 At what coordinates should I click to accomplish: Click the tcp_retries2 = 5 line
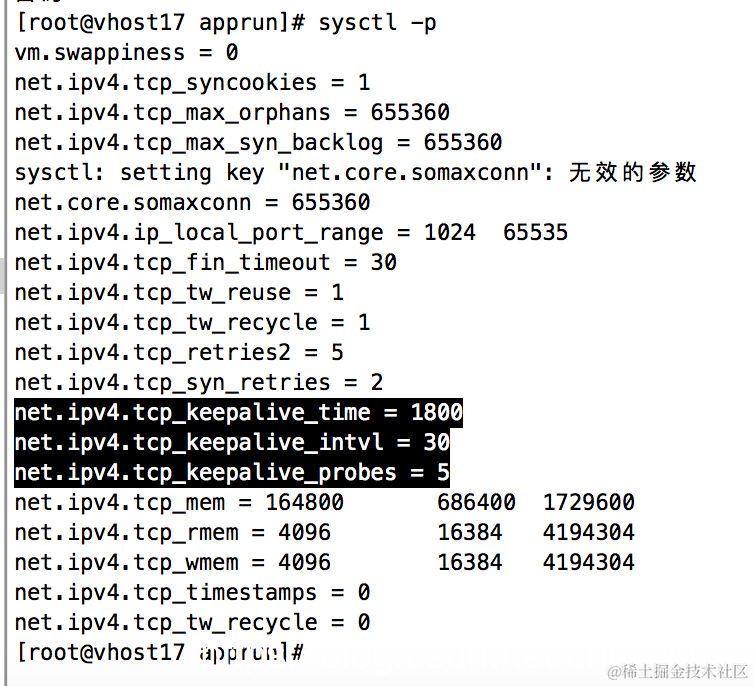pos(179,352)
